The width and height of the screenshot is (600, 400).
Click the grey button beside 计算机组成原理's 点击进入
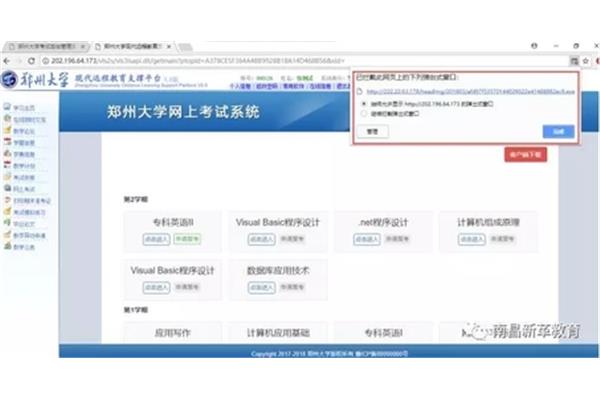[502, 239]
